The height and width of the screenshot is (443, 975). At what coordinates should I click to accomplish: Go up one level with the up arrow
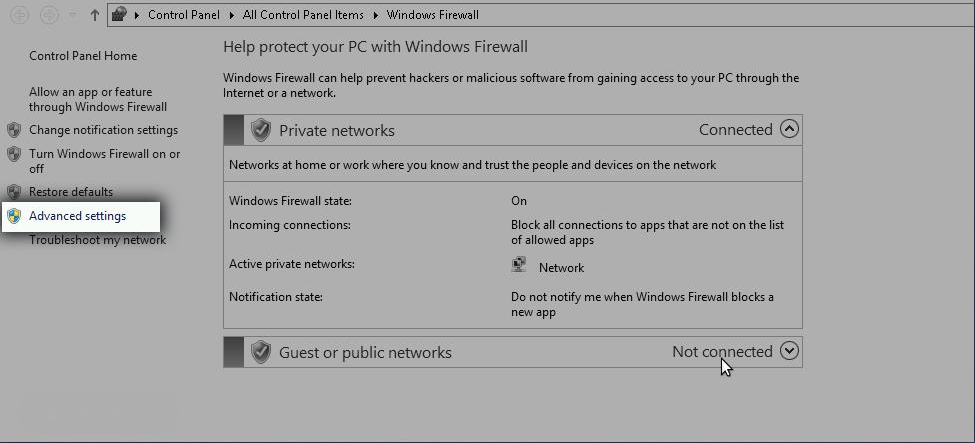pos(95,15)
